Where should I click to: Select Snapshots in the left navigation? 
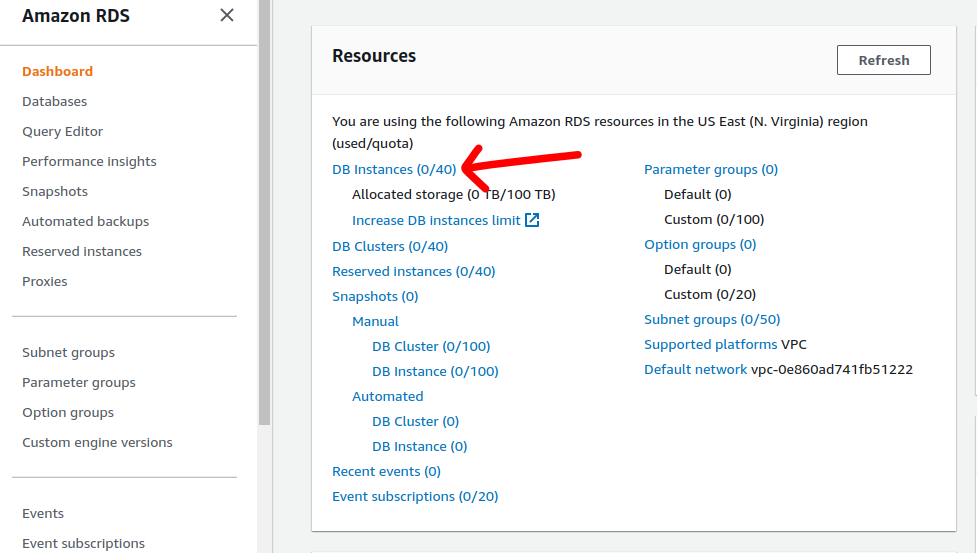55,191
